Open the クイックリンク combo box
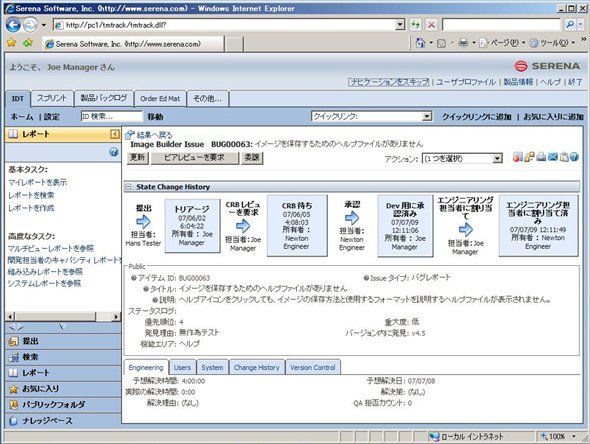 [x=371, y=116]
